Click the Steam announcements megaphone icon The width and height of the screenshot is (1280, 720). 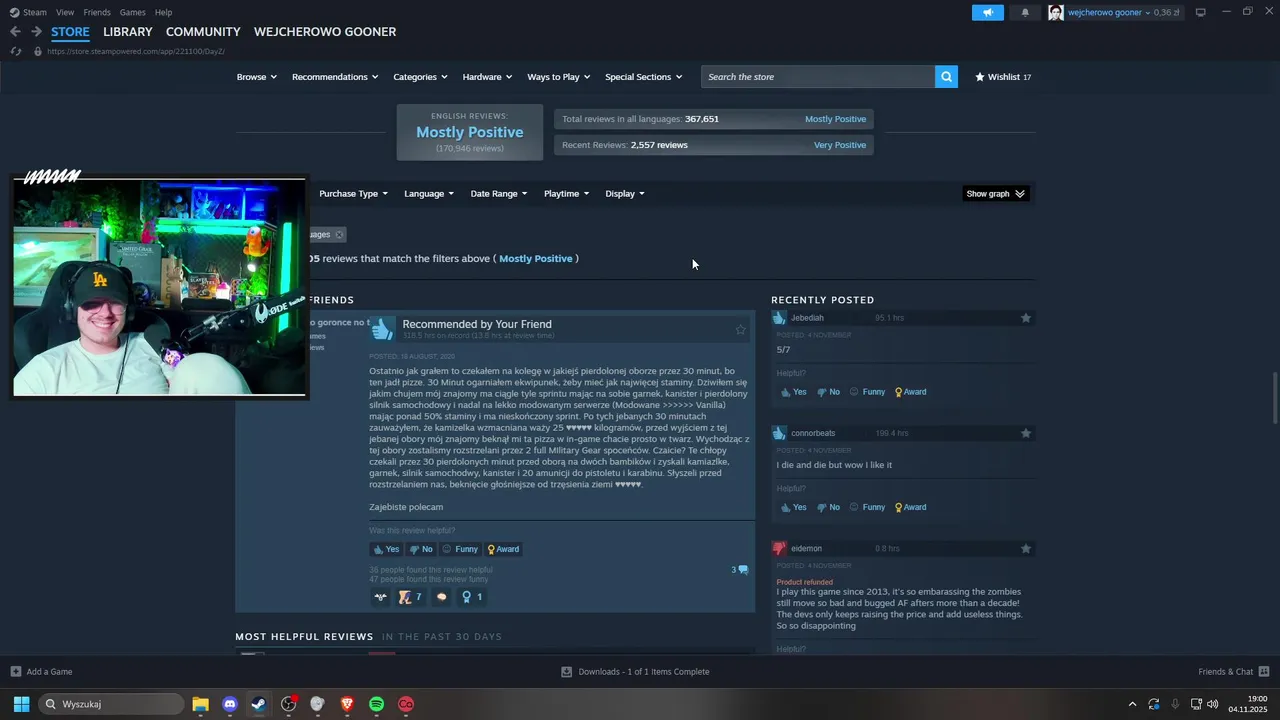pyautogui.click(x=987, y=12)
